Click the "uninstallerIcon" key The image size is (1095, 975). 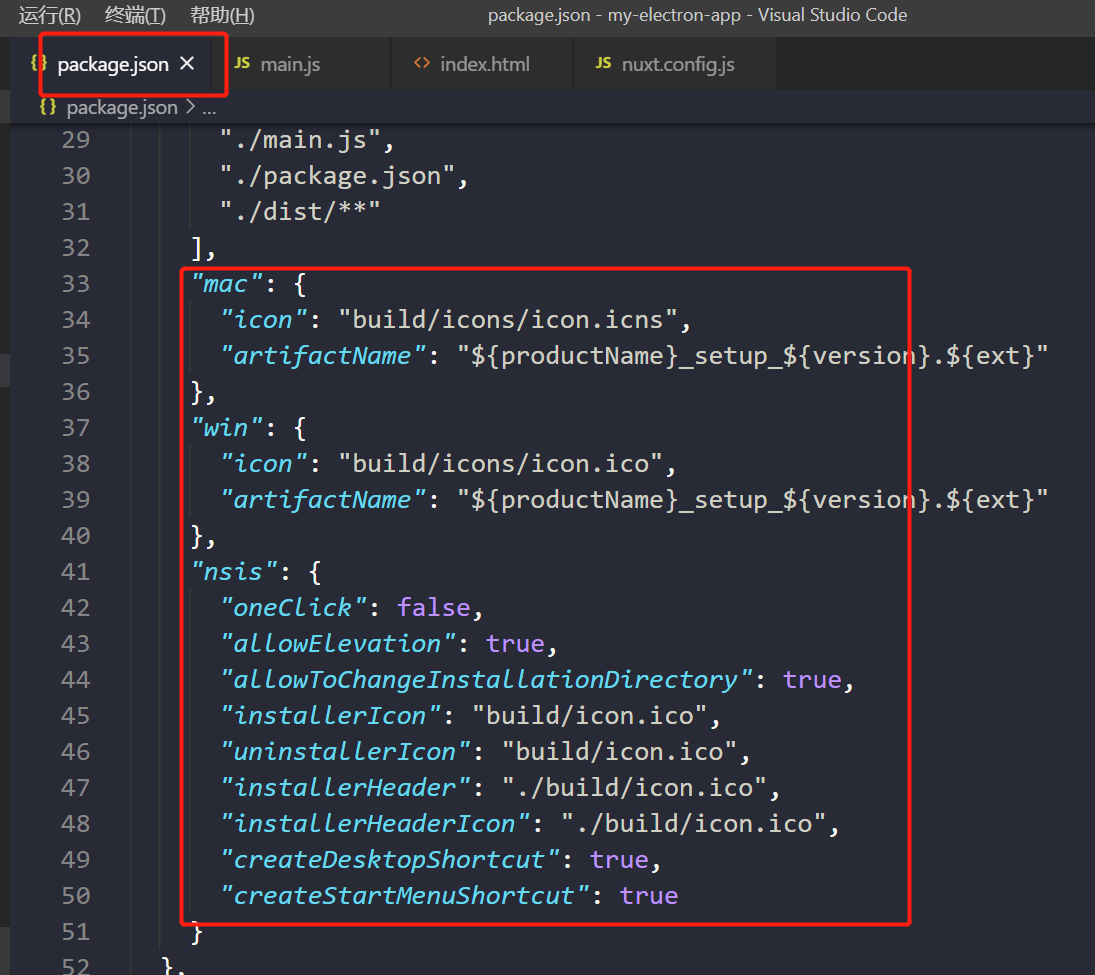345,752
